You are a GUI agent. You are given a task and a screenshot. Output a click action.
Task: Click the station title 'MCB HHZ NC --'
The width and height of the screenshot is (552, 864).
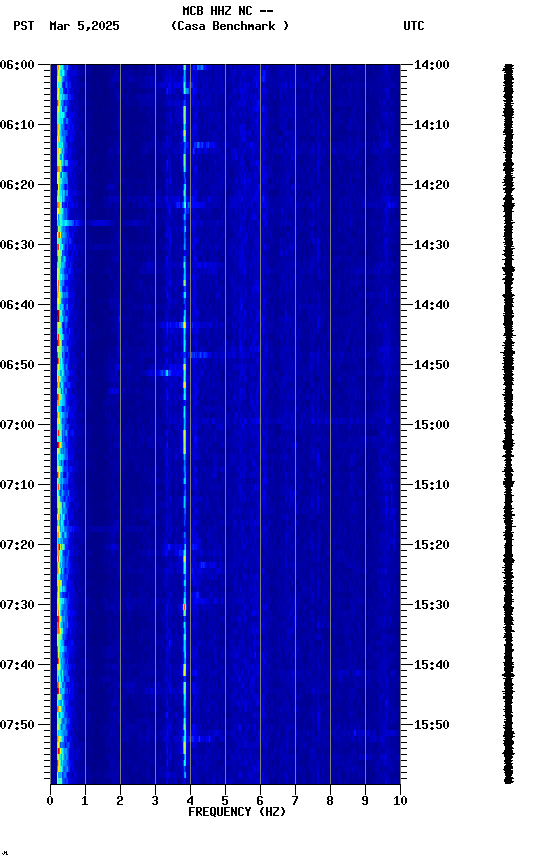click(x=228, y=11)
